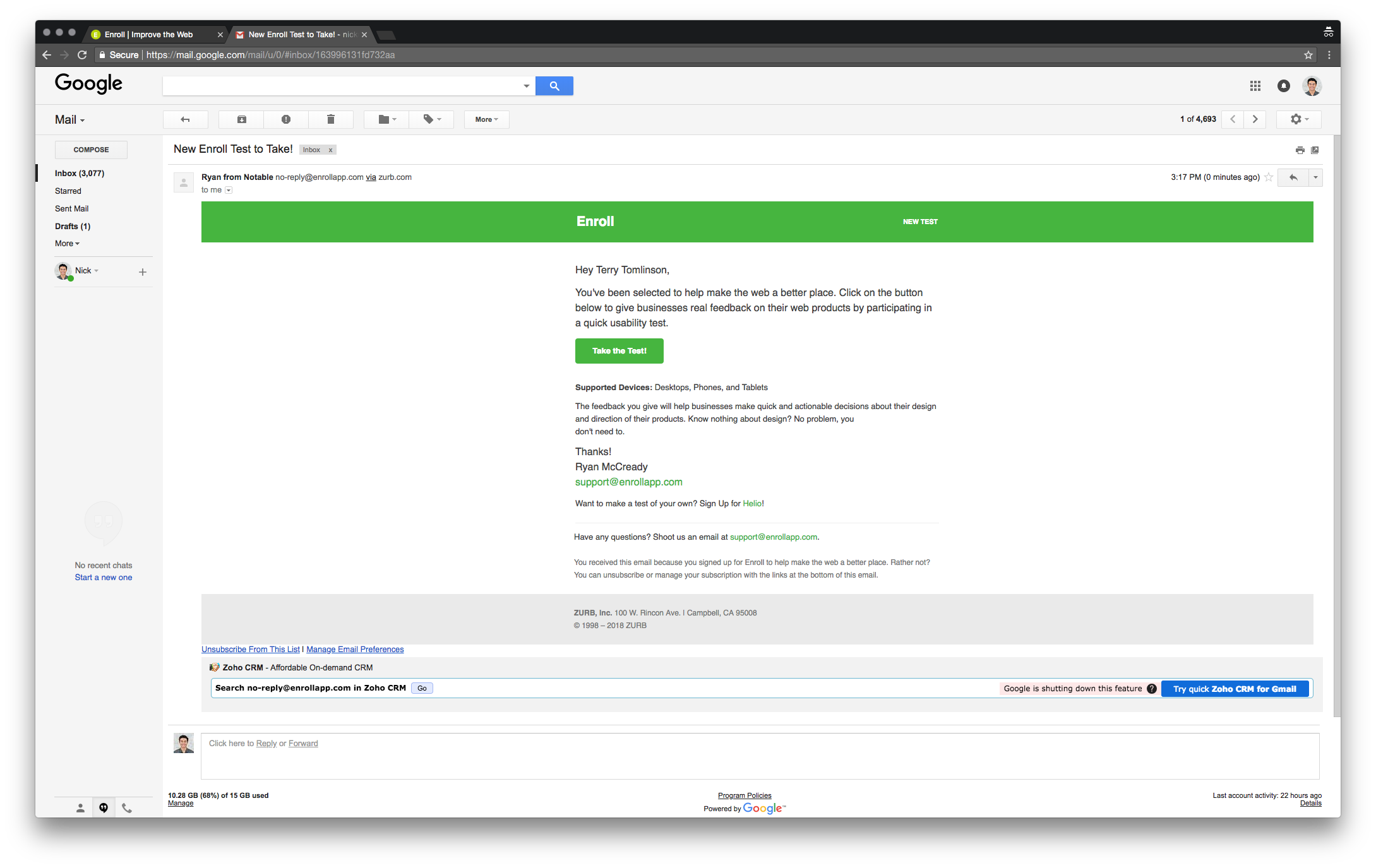Click the browser back arrow
The height and width of the screenshot is (868, 1376).
click(x=47, y=55)
